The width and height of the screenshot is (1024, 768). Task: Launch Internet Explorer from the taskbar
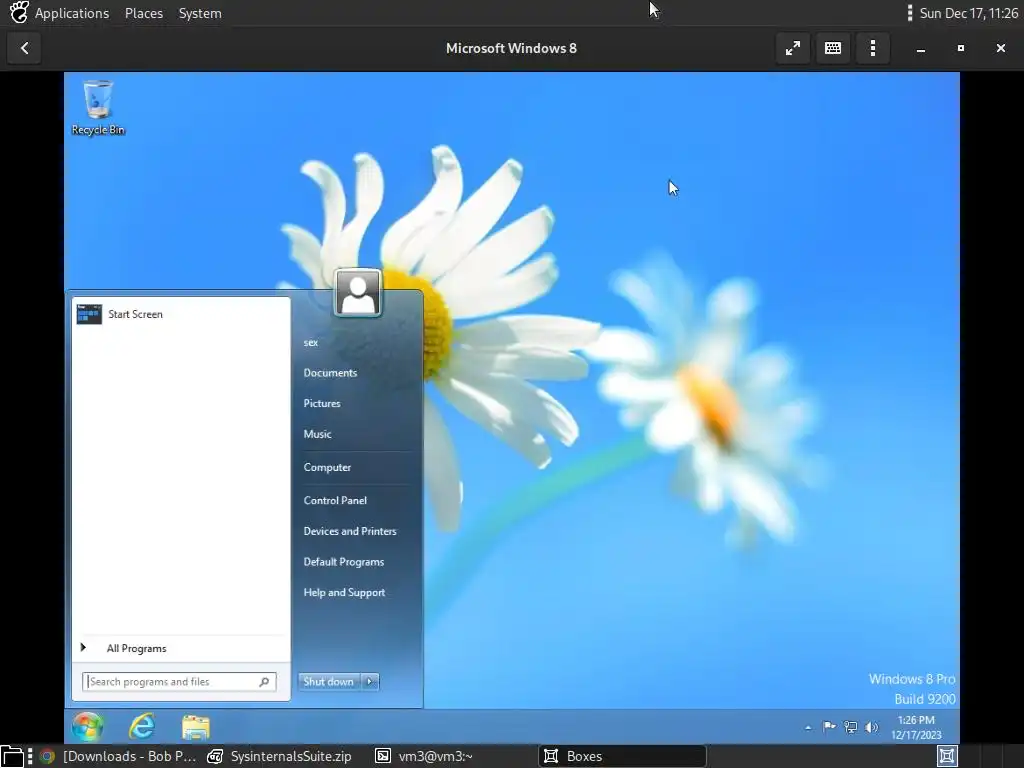point(142,726)
